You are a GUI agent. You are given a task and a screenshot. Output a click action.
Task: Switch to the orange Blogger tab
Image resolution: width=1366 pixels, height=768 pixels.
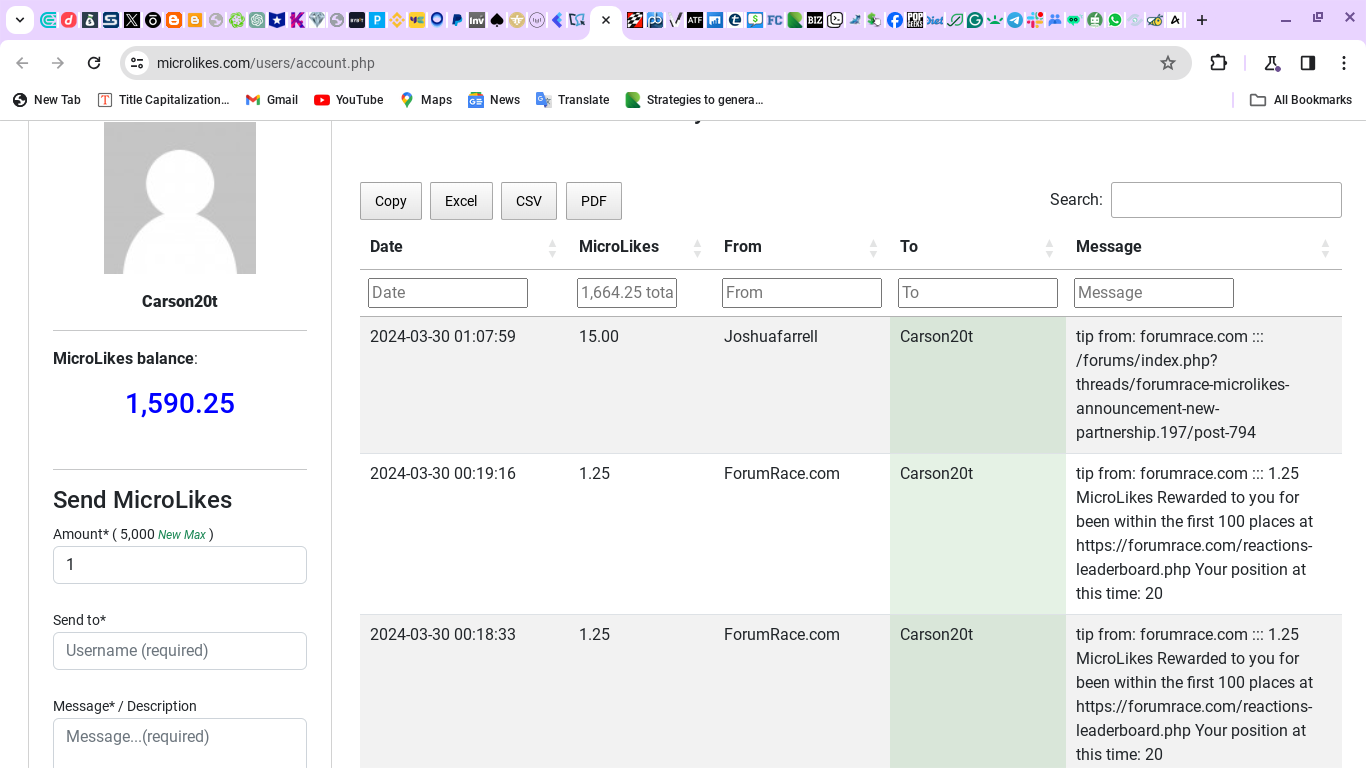[x=173, y=20]
